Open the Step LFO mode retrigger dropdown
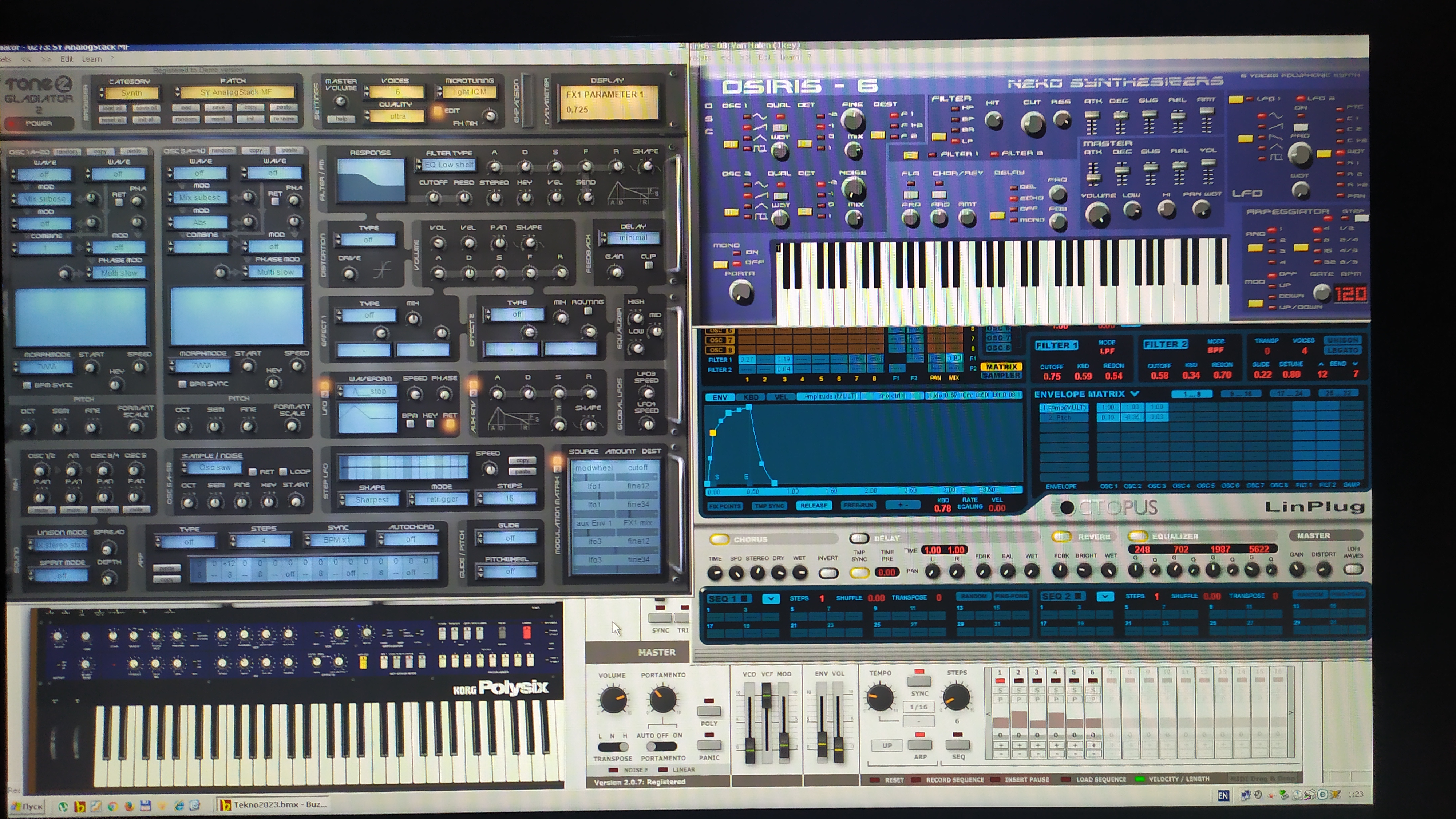 [442, 499]
